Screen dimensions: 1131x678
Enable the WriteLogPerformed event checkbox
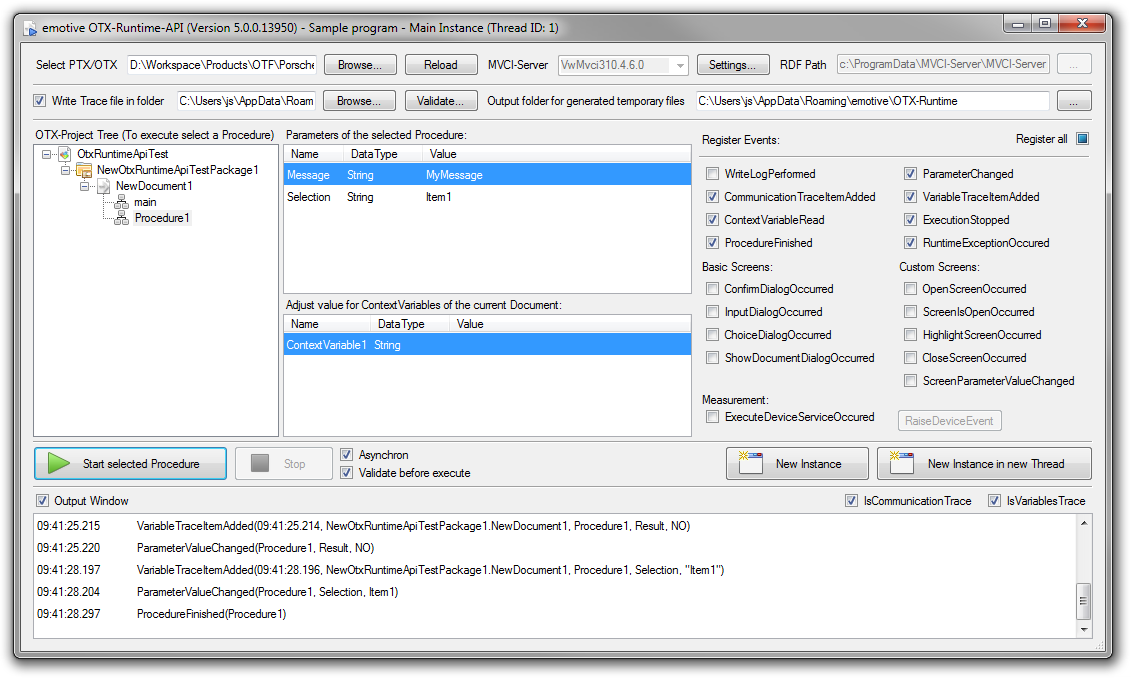712,174
